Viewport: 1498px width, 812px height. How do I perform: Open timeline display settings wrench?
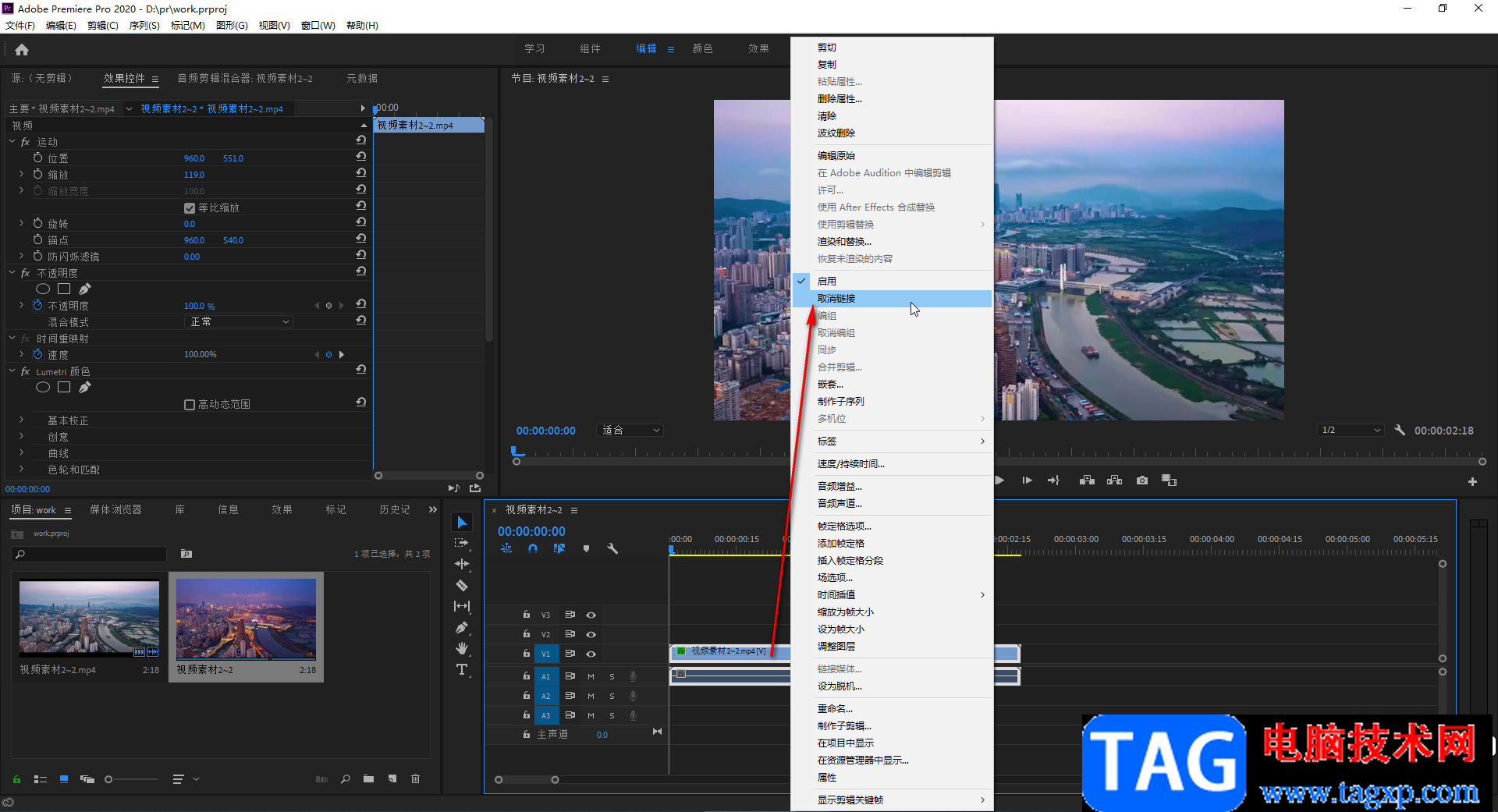coord(612,548)
